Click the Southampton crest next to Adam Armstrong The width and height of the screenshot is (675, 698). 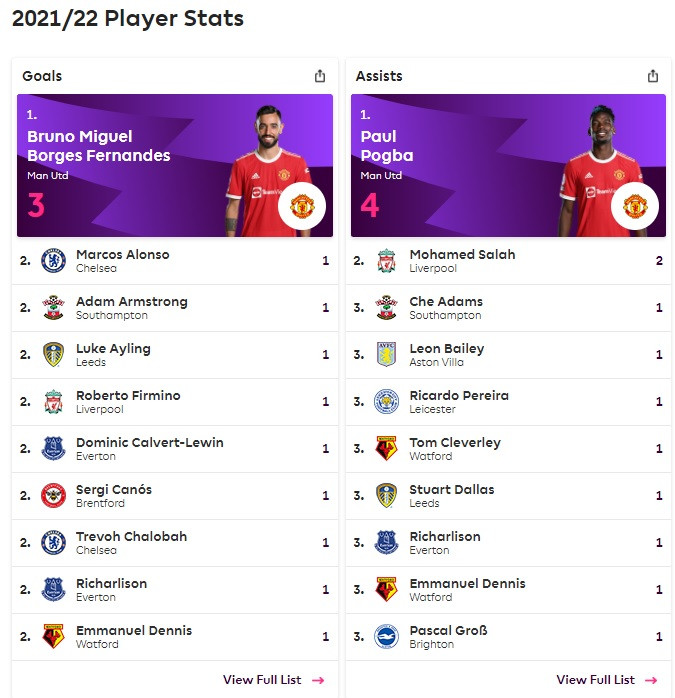(53, 307)
